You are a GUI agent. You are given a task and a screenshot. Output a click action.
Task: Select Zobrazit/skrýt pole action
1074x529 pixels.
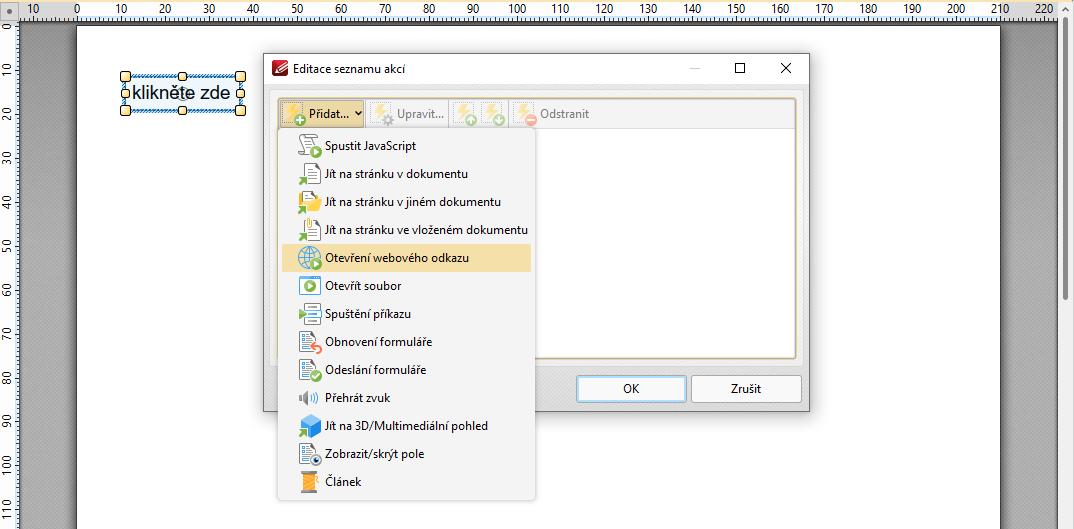coord(406,454)
